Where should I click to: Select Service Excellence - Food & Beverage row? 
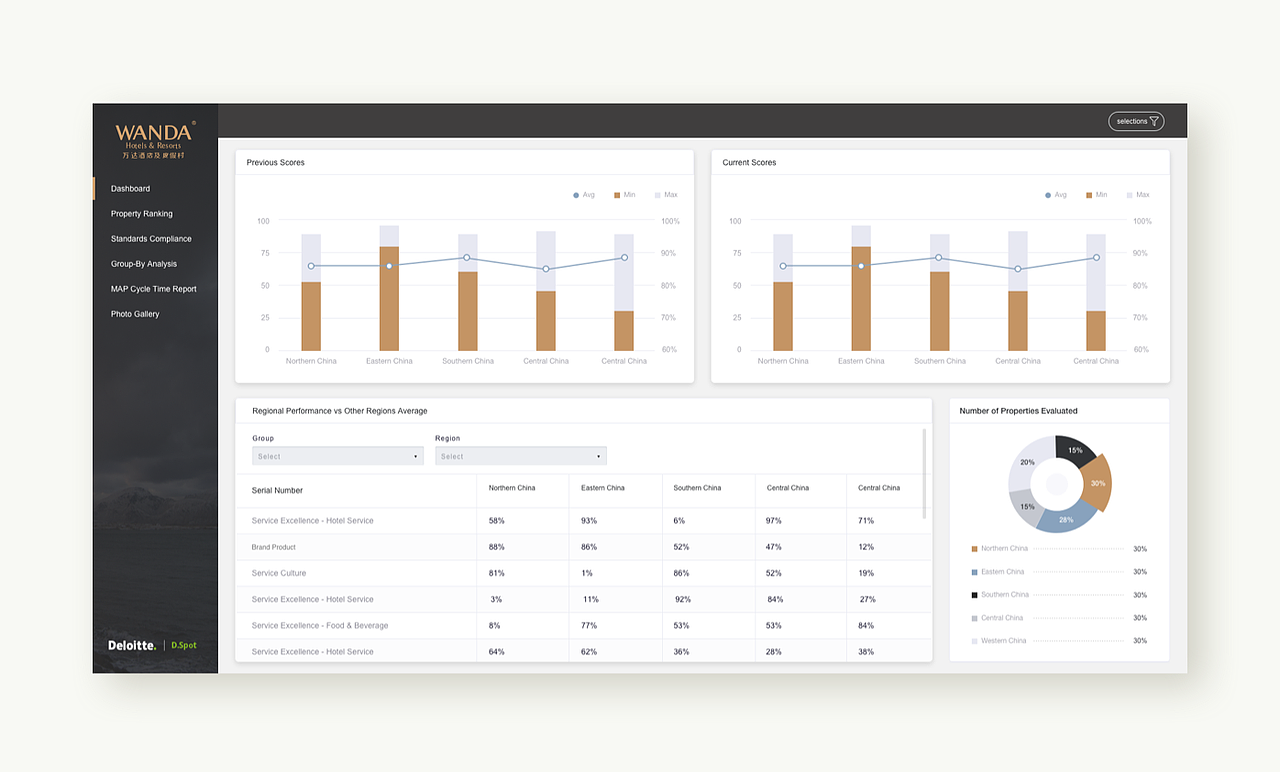pos(583,625)
